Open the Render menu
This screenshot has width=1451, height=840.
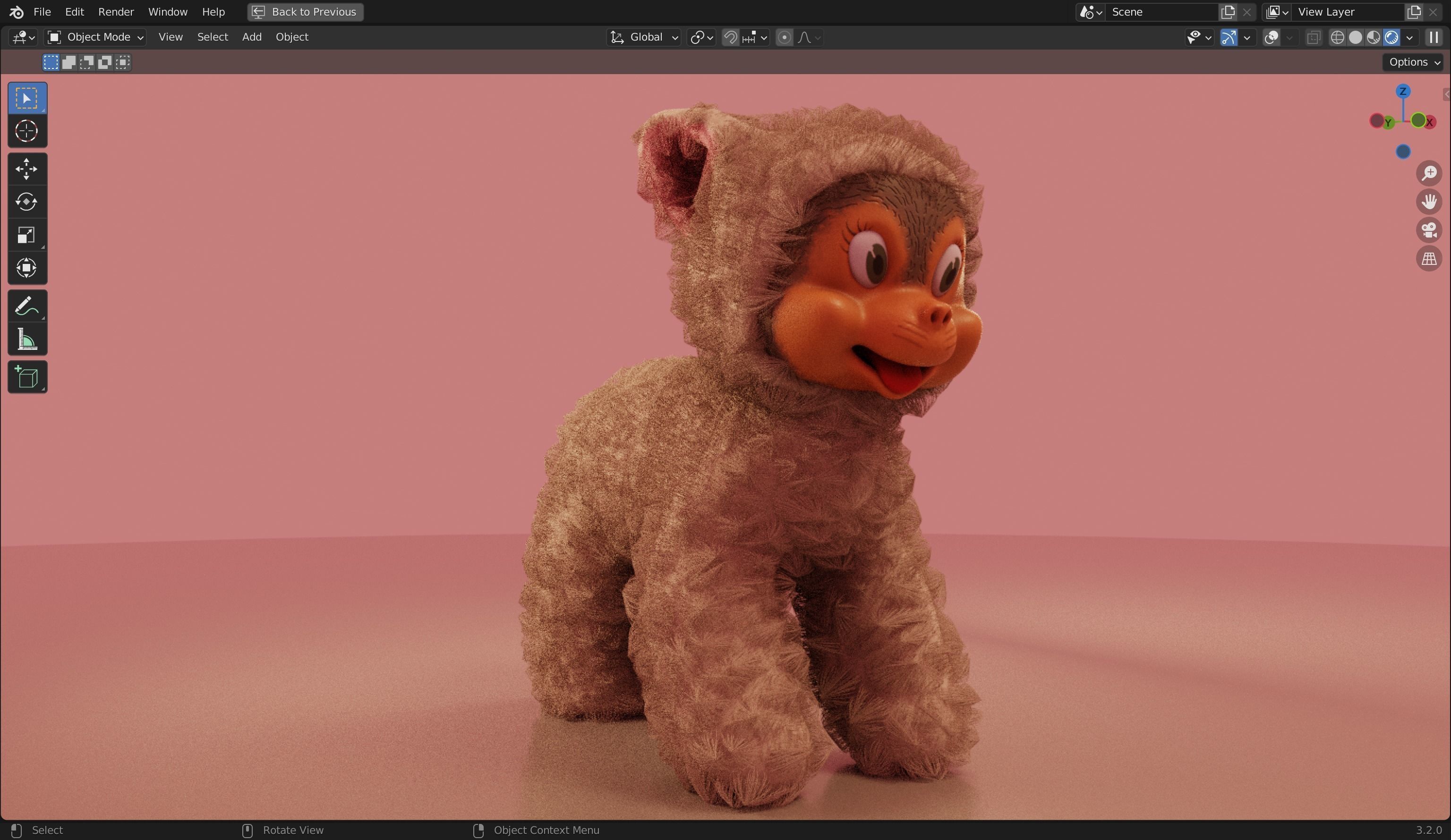116,11
